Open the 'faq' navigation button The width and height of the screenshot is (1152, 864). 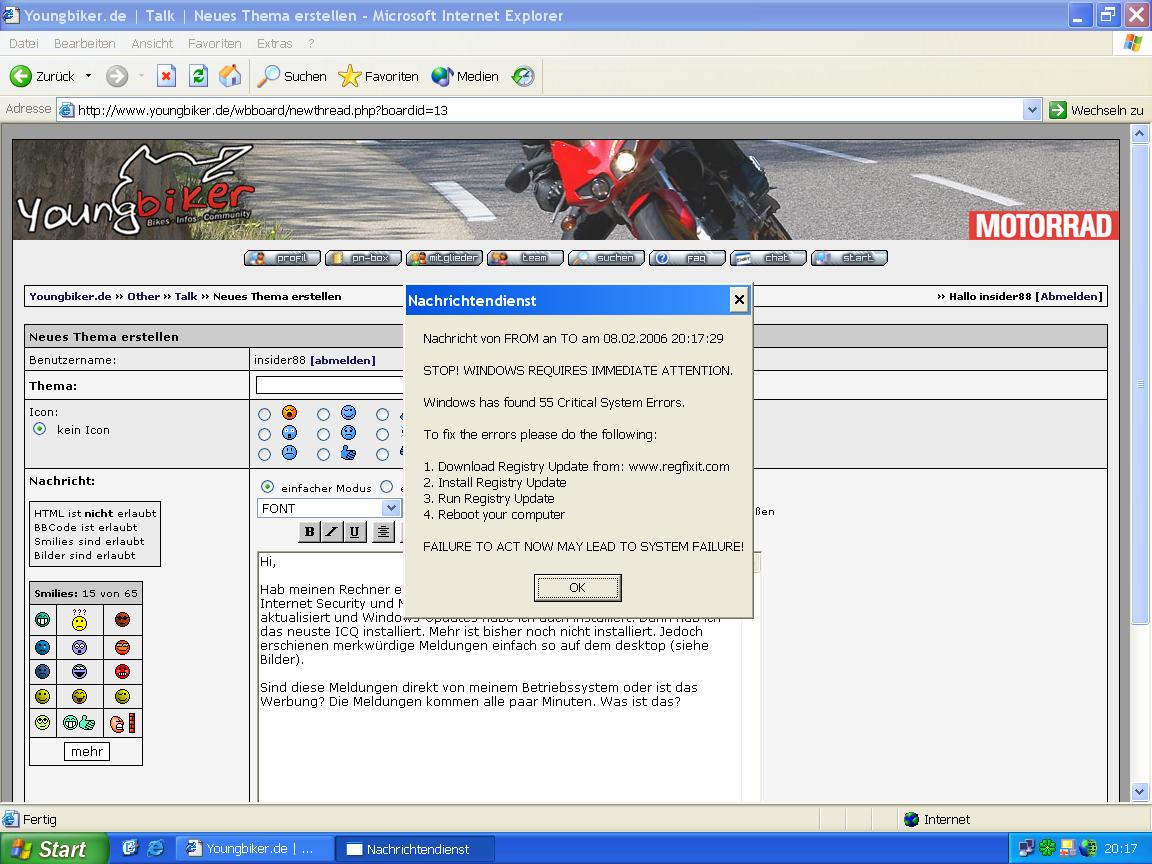687,258
